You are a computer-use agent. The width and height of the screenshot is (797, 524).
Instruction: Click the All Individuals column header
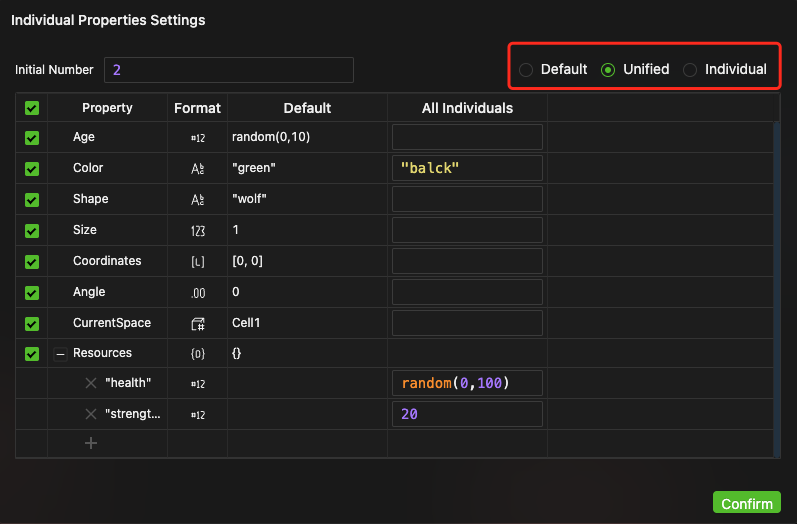pos(467,108)
